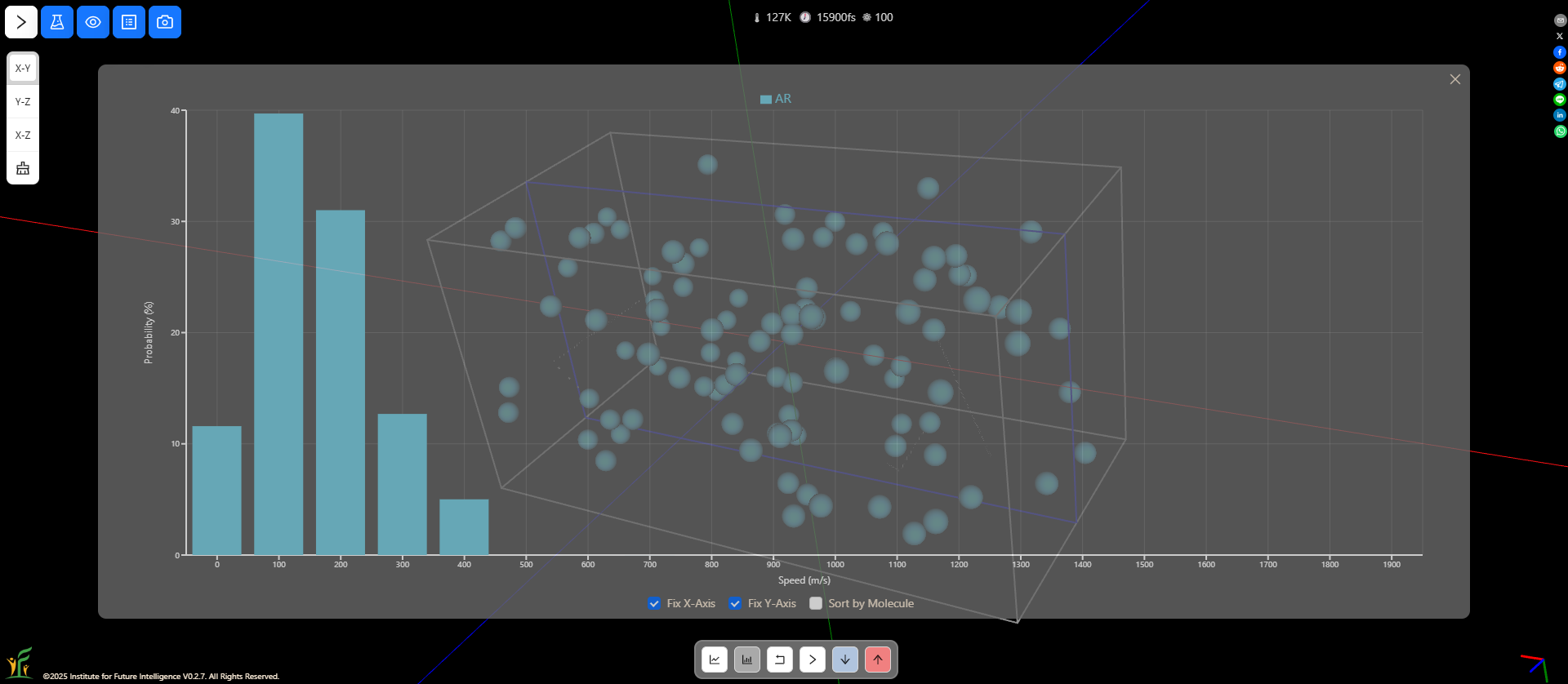Share via the Reddit icon
This screenshot has height=684, width=1568.
coord(1560,68)
